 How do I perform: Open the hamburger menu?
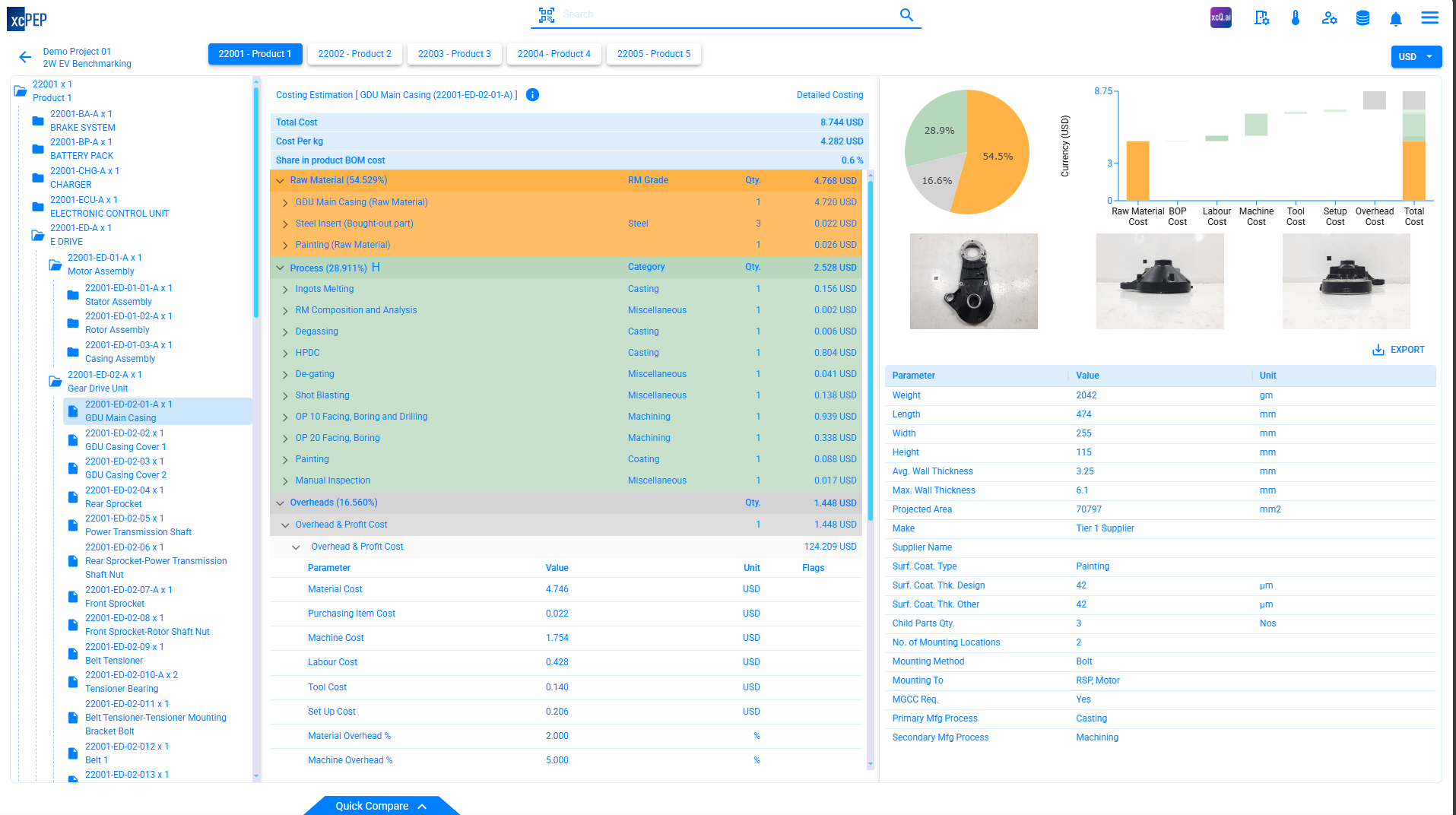pos(1429,17)
